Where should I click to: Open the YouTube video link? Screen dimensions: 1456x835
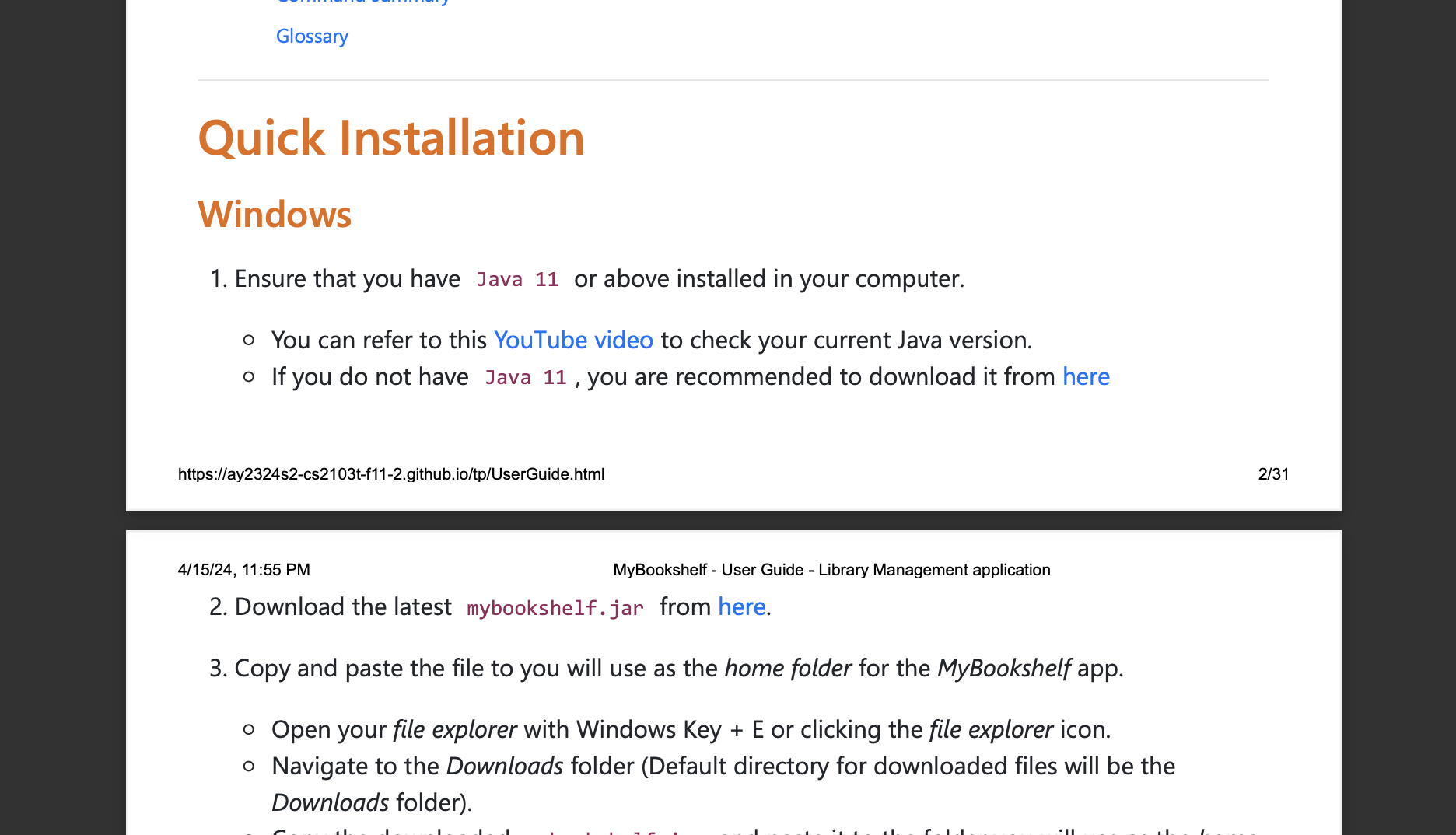tap(573, 341)
